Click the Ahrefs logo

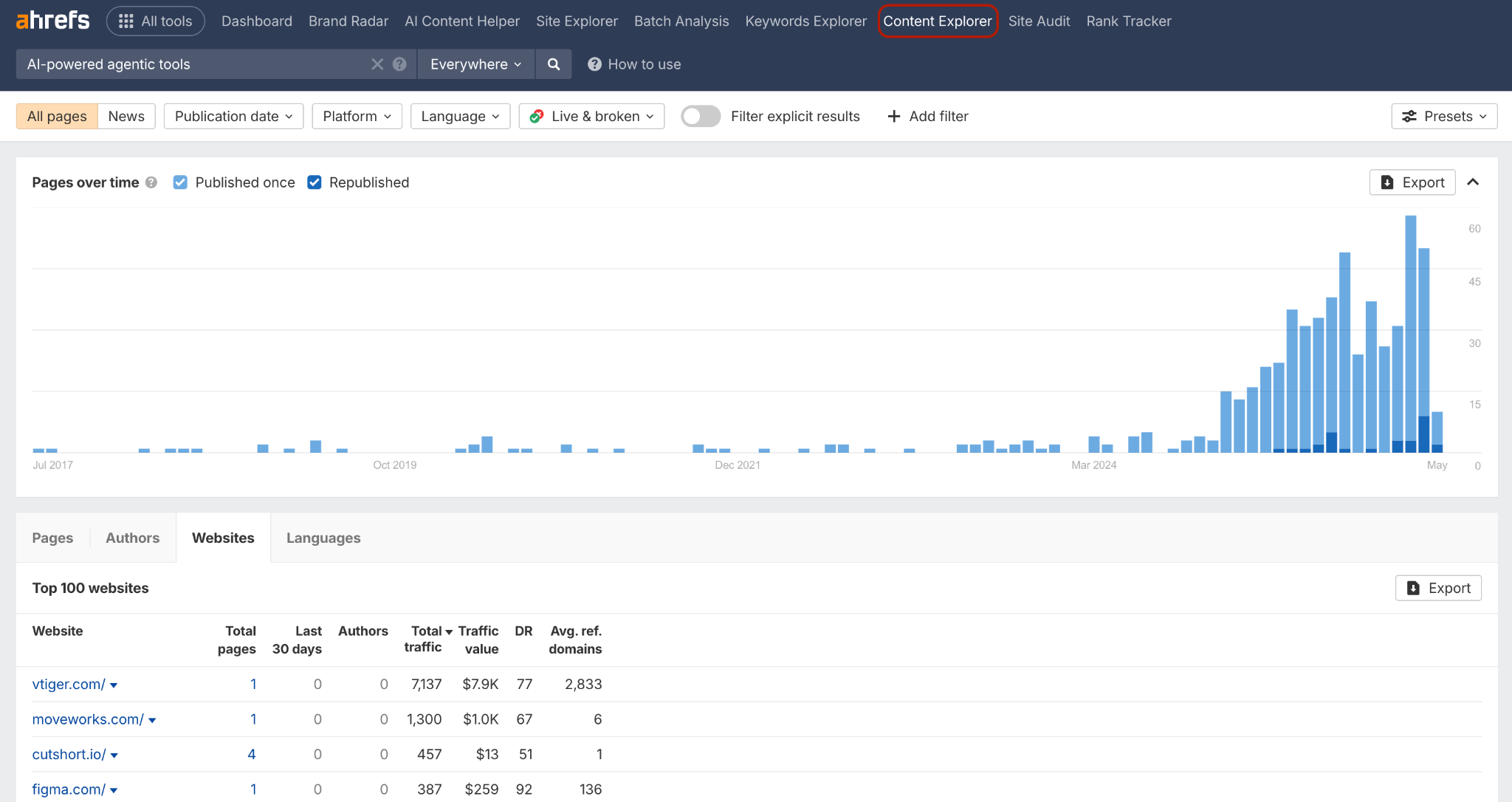52,21
